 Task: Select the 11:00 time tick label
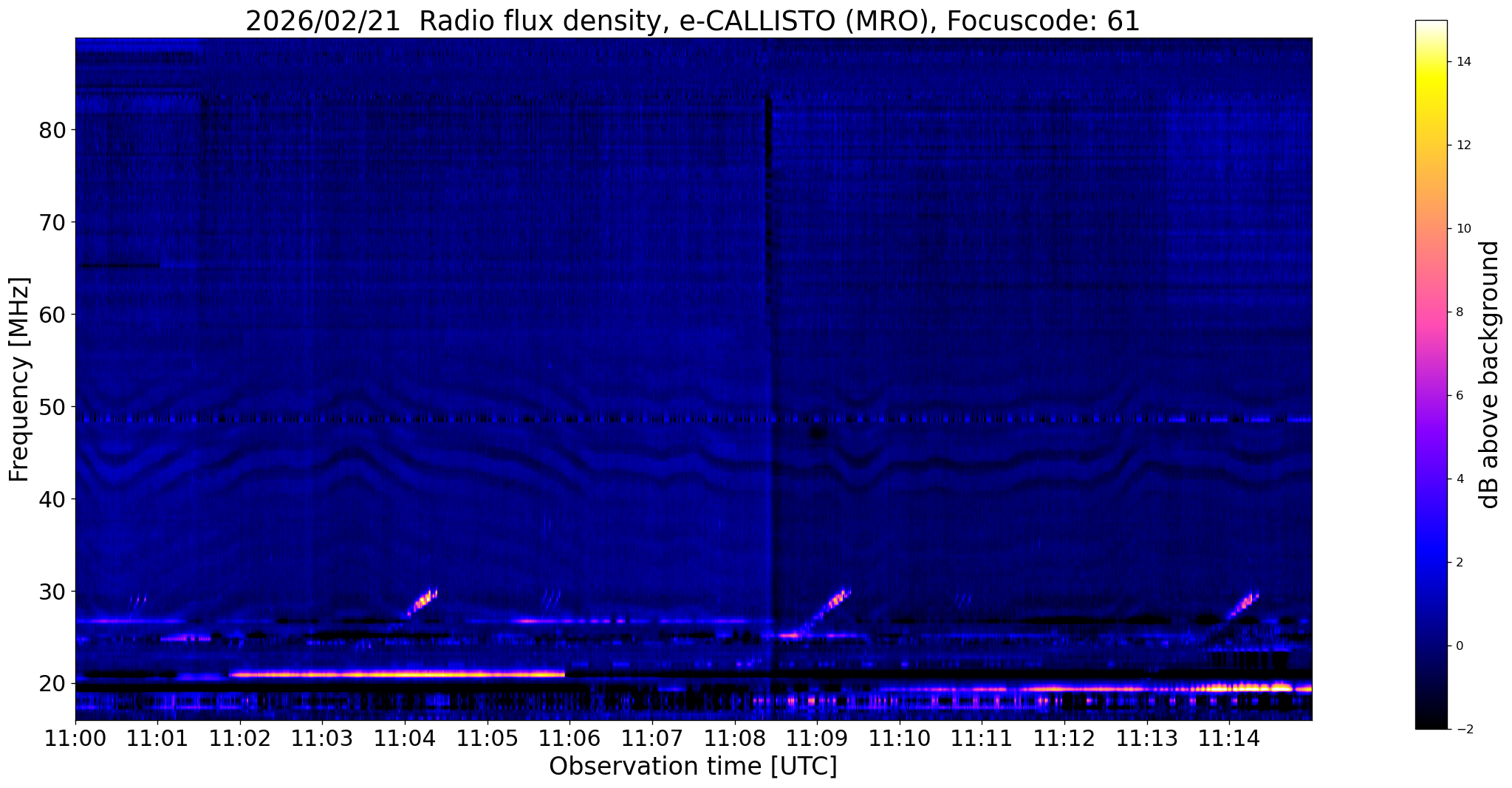[x=75, y=739]
